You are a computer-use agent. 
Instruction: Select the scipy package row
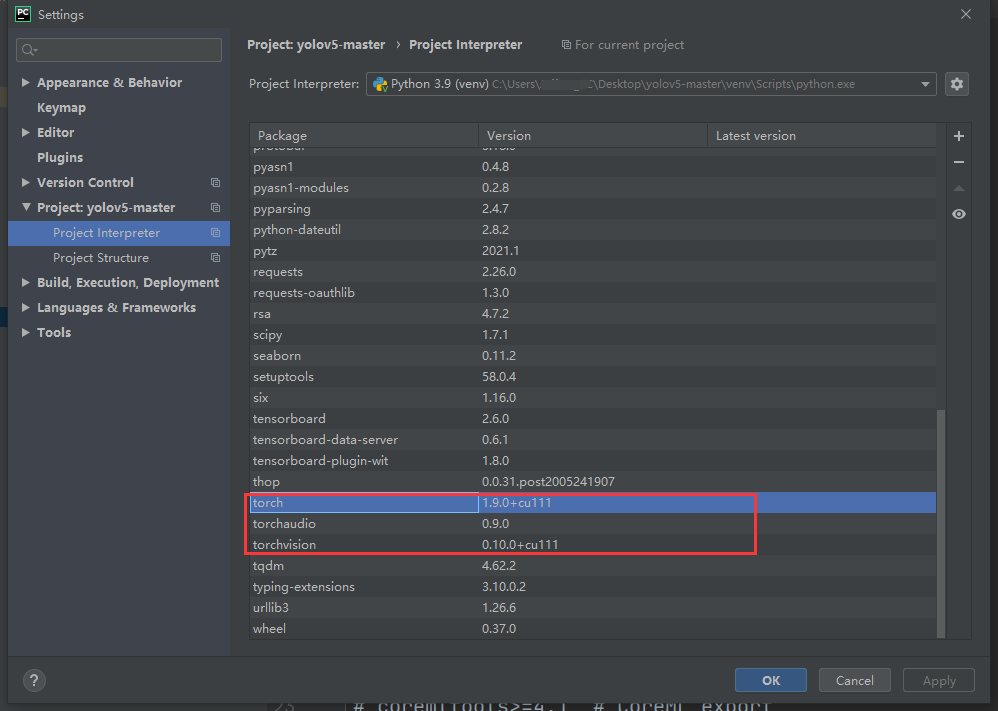pos(593,335)
